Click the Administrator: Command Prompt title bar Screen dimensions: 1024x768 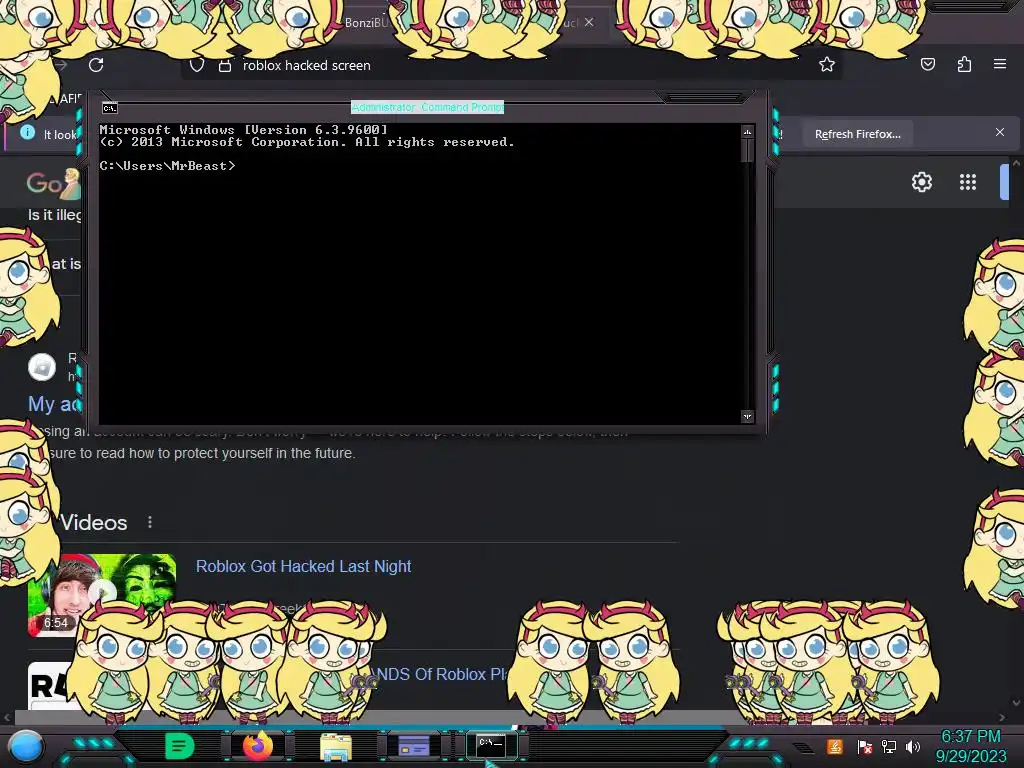pyautogui.click(x=427, y=107)
